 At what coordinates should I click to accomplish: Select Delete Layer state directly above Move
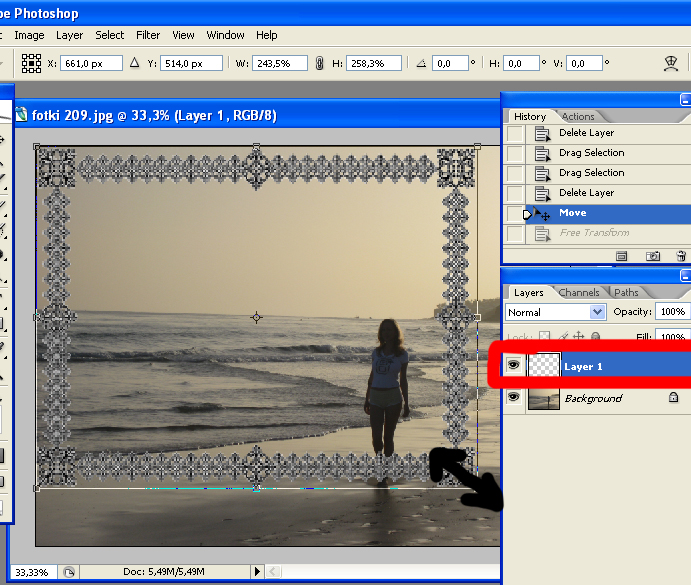pos(608,193)
